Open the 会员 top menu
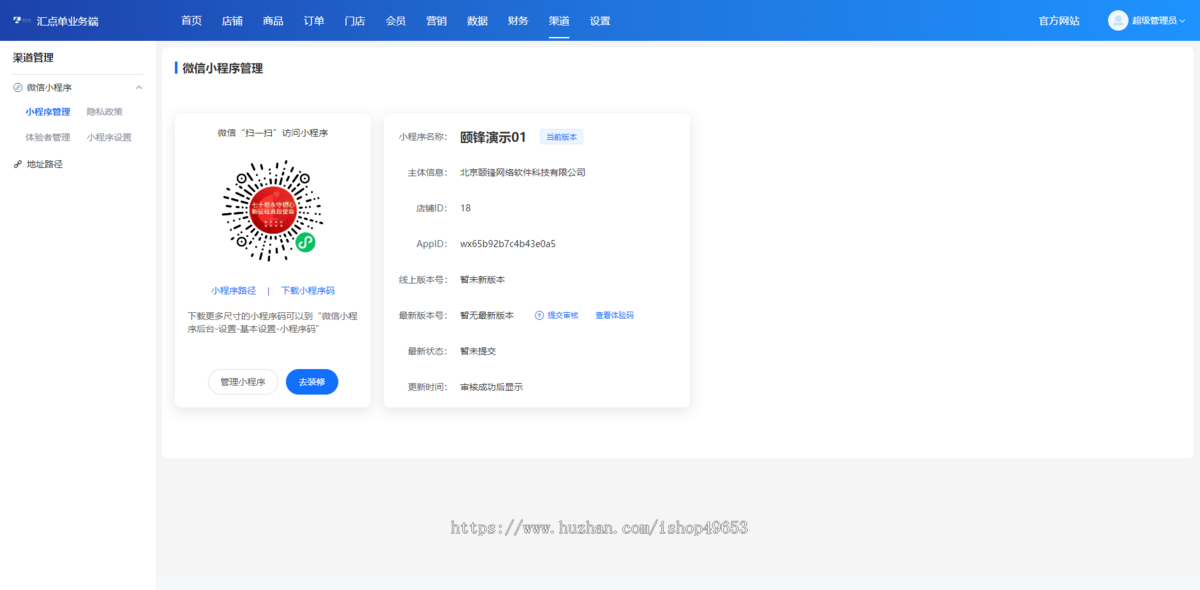 (x=396, y=20)
